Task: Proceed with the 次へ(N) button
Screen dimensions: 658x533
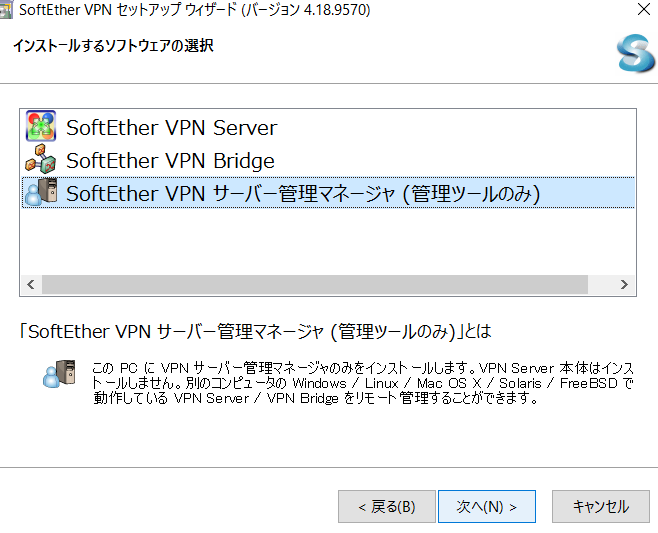Action: [x=487, y=507]
